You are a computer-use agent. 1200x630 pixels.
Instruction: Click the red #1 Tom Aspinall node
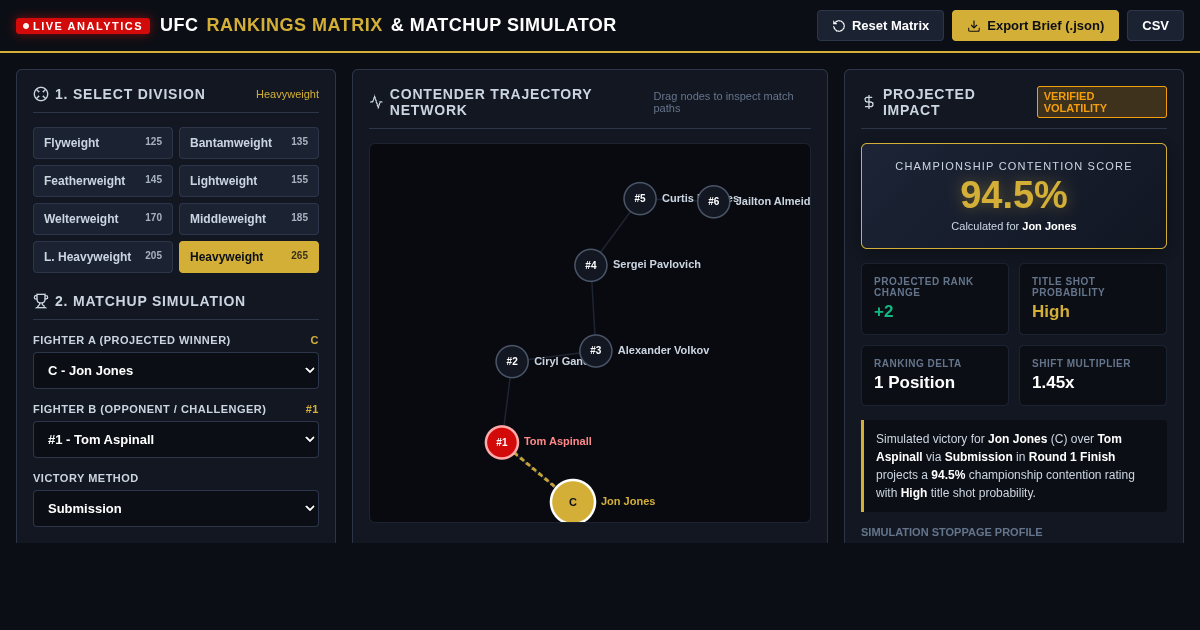(502, 442)
